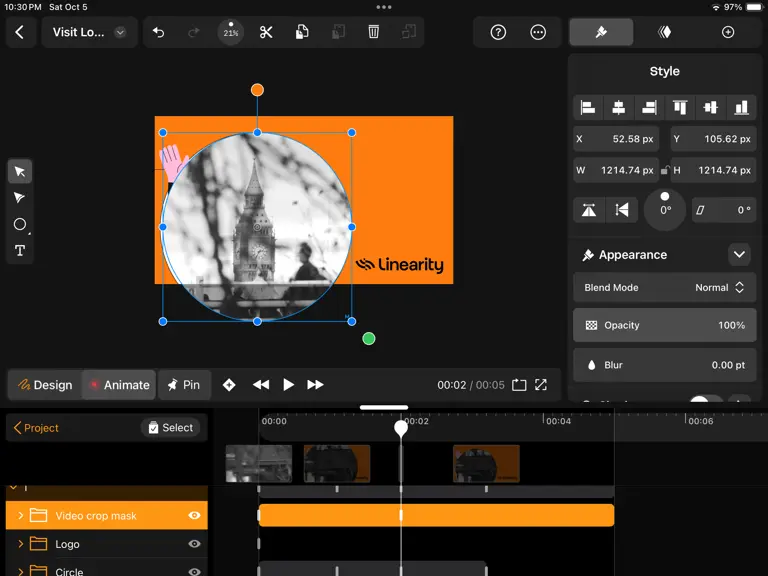The image size is (768, 576).
Task: Select the first grayscale timeline thumbnail
Action: (x=259, y=463)
